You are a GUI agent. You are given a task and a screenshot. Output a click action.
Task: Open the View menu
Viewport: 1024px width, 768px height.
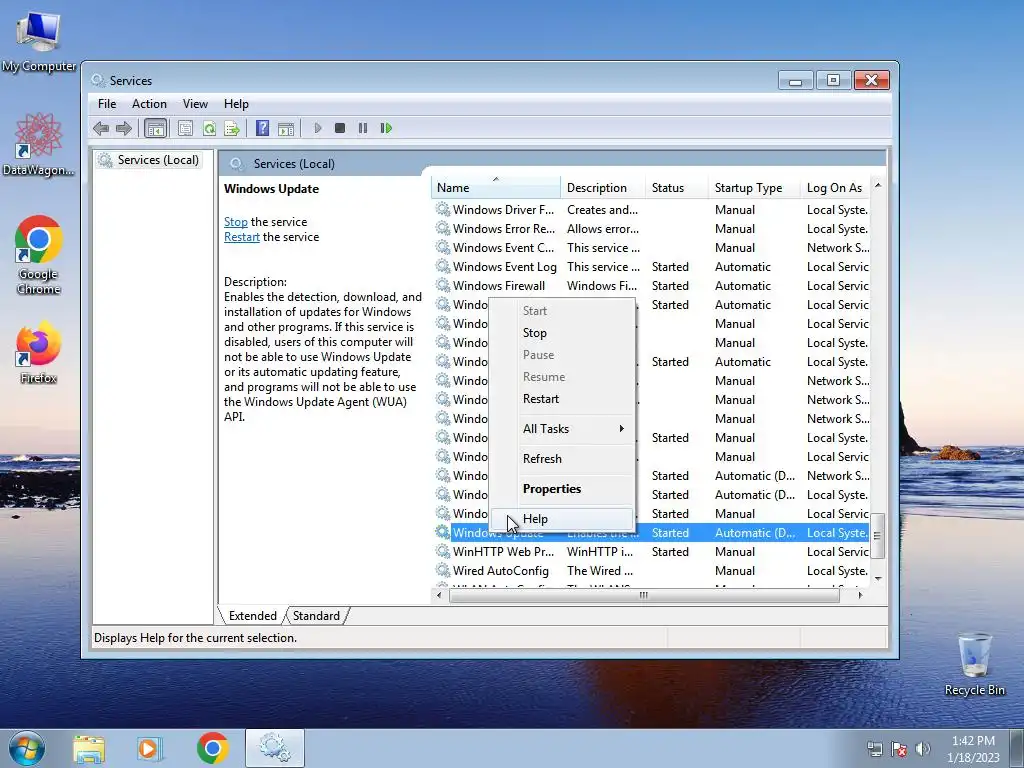195,104
